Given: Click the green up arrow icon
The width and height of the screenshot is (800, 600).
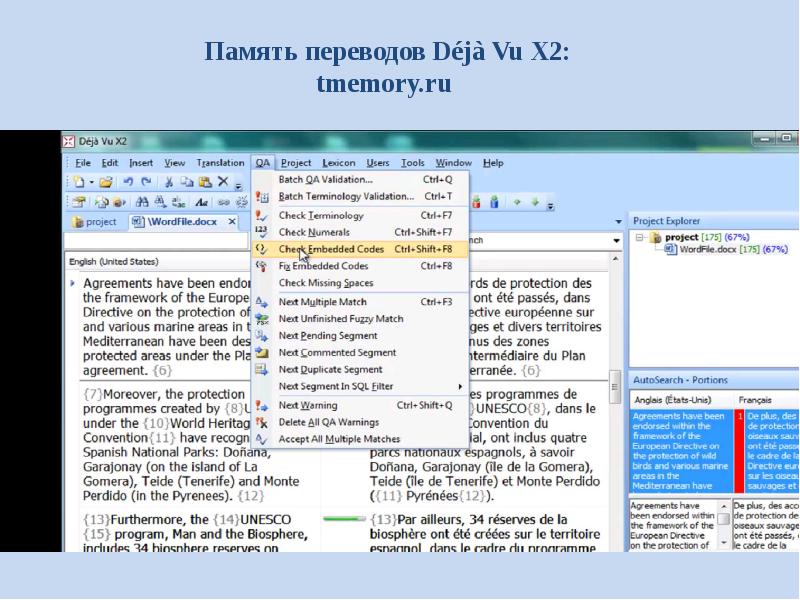Looking at the screenshot, I should pos(517,202).
